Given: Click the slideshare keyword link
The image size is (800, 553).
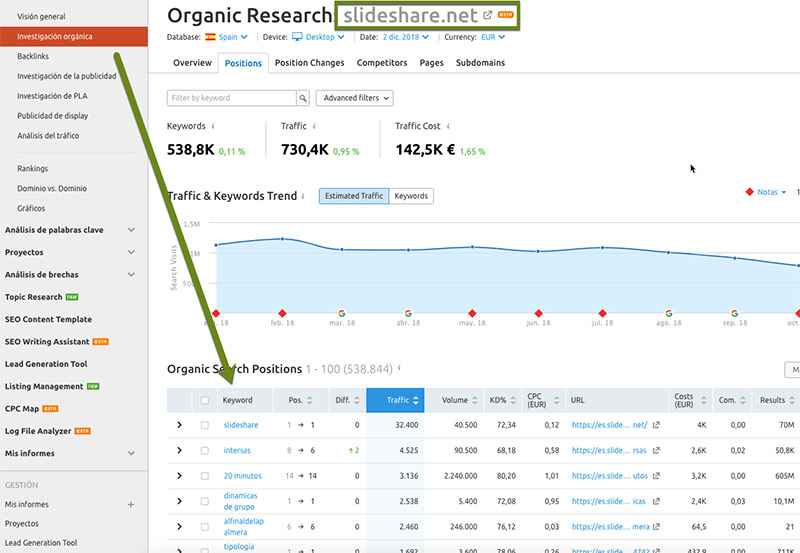Looking at the screenshot, I should 240,425.
